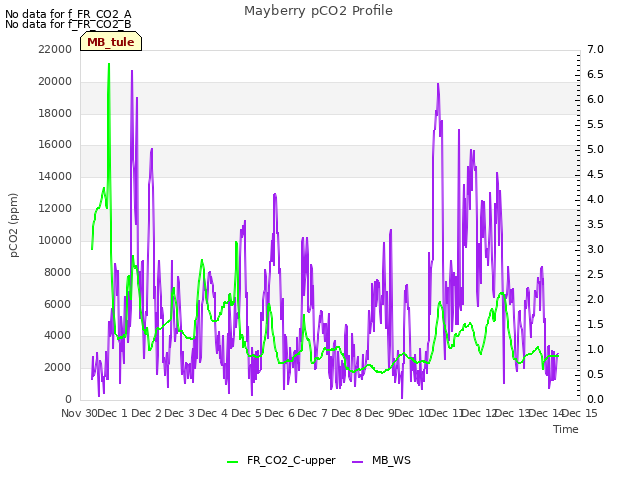
Task: Click the 6.0 right-axis tick label
Action: click(595, 99)
